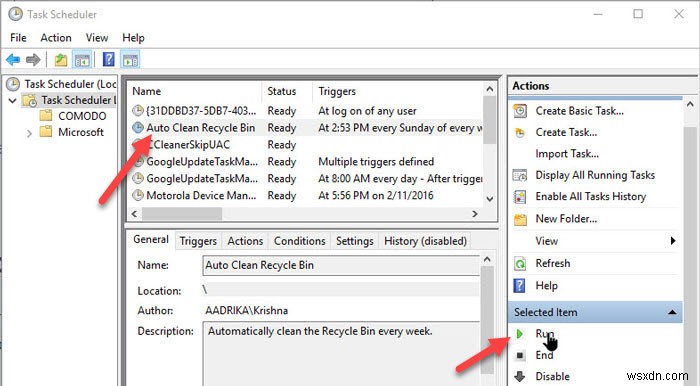Toggle the Show/Hide Console Tree icon

tap(82, 59)
